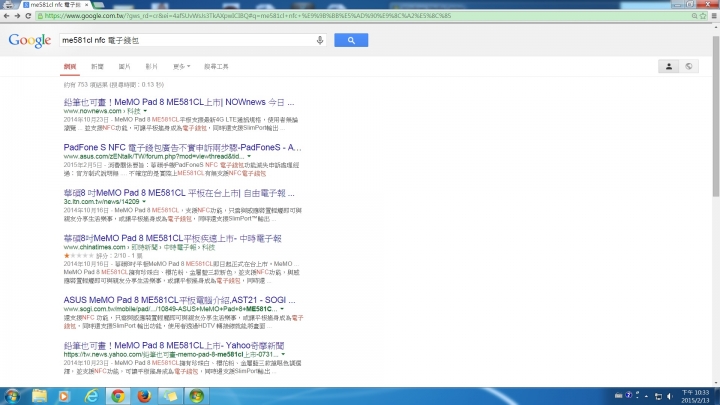720x405 pixels.
Task: Expand the arrow beside www.nownews.com URL
Action: tap(145, 111)
